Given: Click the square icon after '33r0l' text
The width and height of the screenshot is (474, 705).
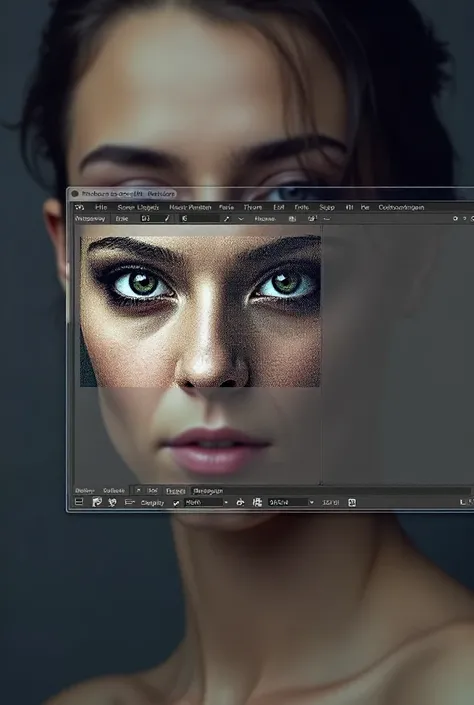Looking at the screenshot, I should [x=352, y=502].
